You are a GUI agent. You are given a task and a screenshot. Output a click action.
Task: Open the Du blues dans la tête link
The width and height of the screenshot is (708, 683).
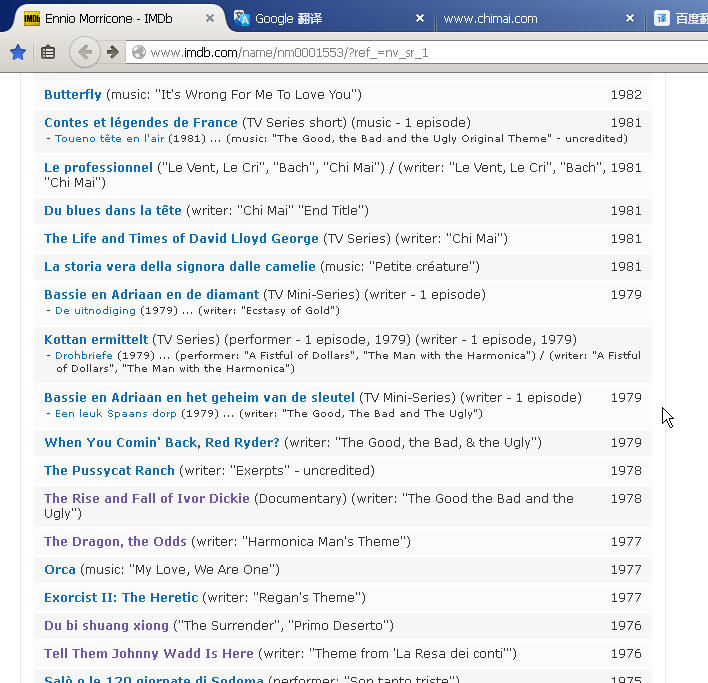(x=113, y=211)
